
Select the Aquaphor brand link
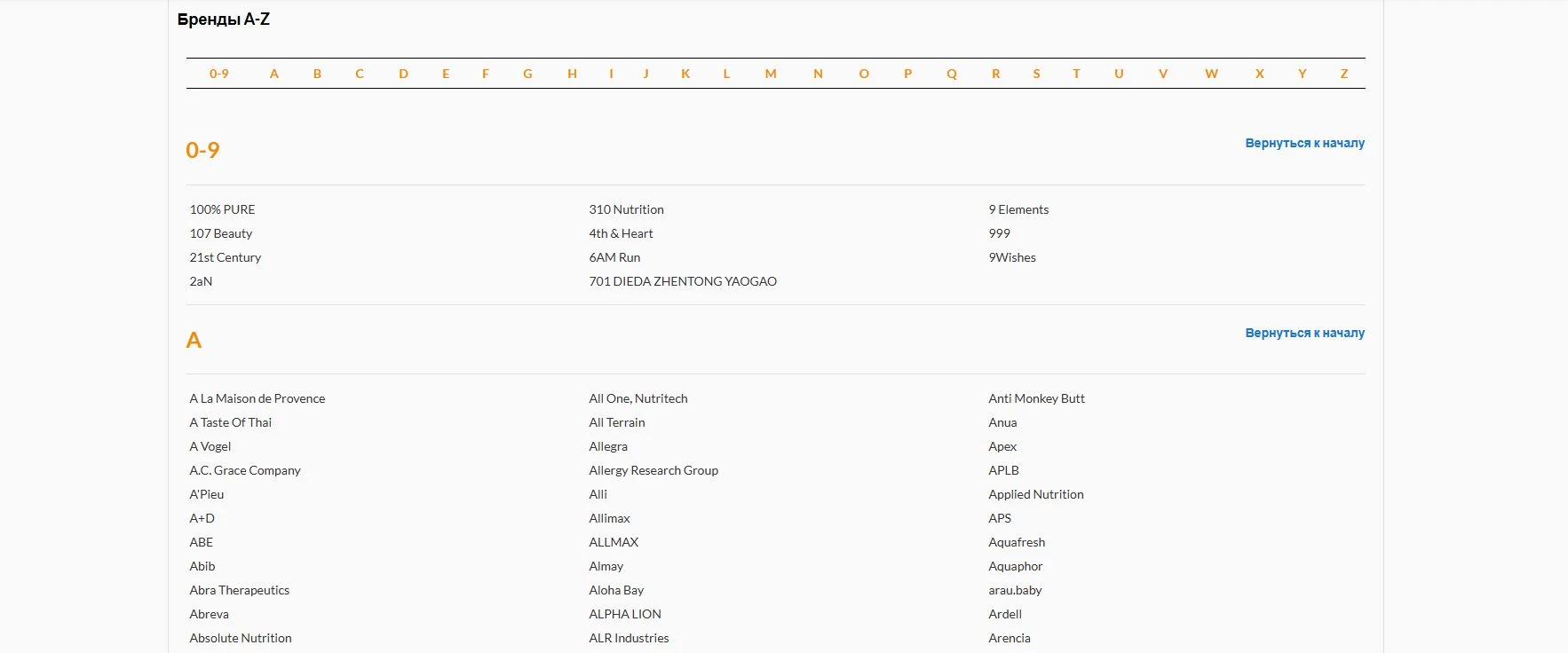coord(1015,566)
